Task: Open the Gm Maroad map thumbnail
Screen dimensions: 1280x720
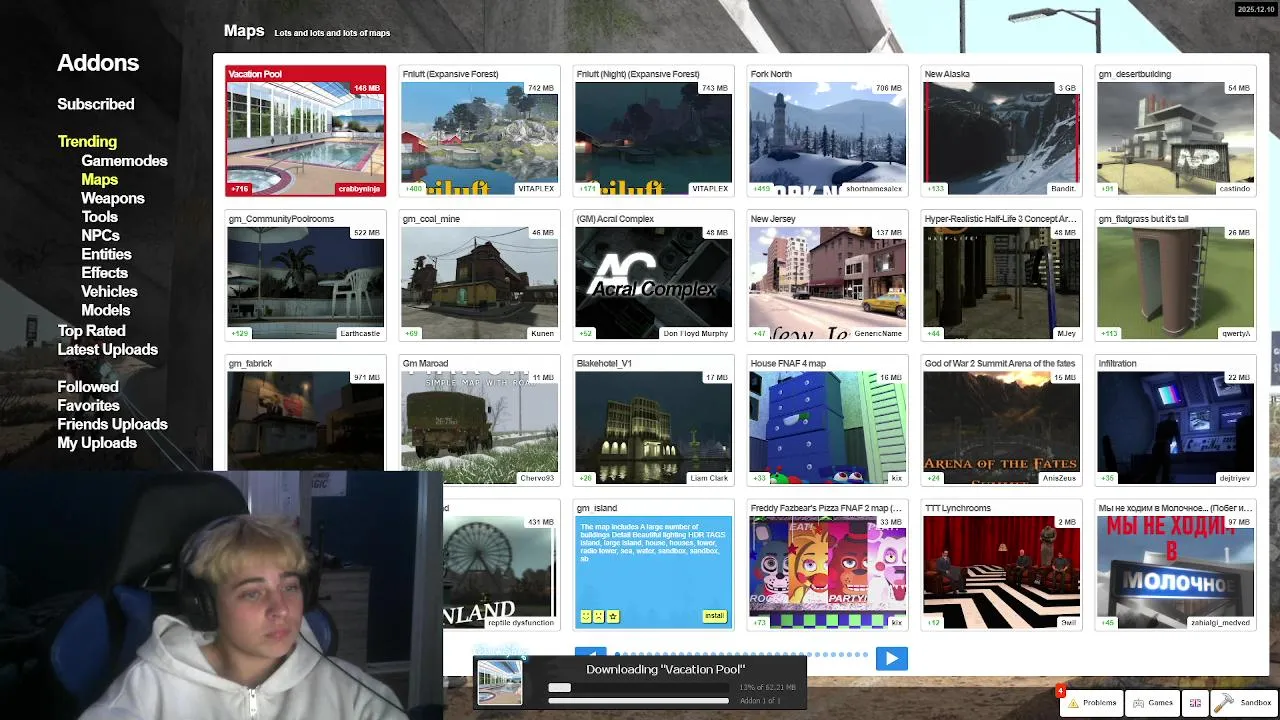Action: click(479, 421)
